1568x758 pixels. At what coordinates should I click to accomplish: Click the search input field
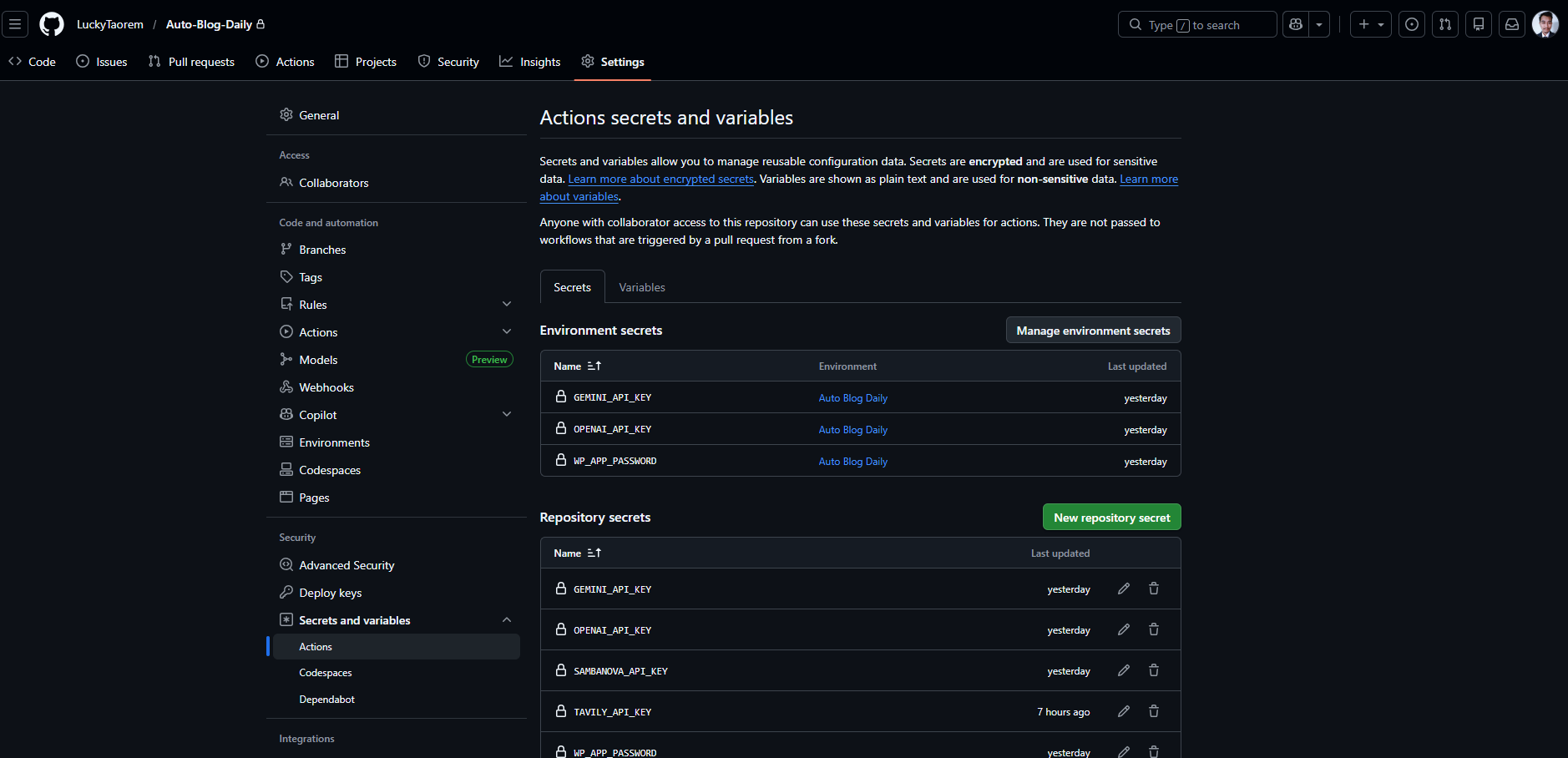coord(1196,24)
